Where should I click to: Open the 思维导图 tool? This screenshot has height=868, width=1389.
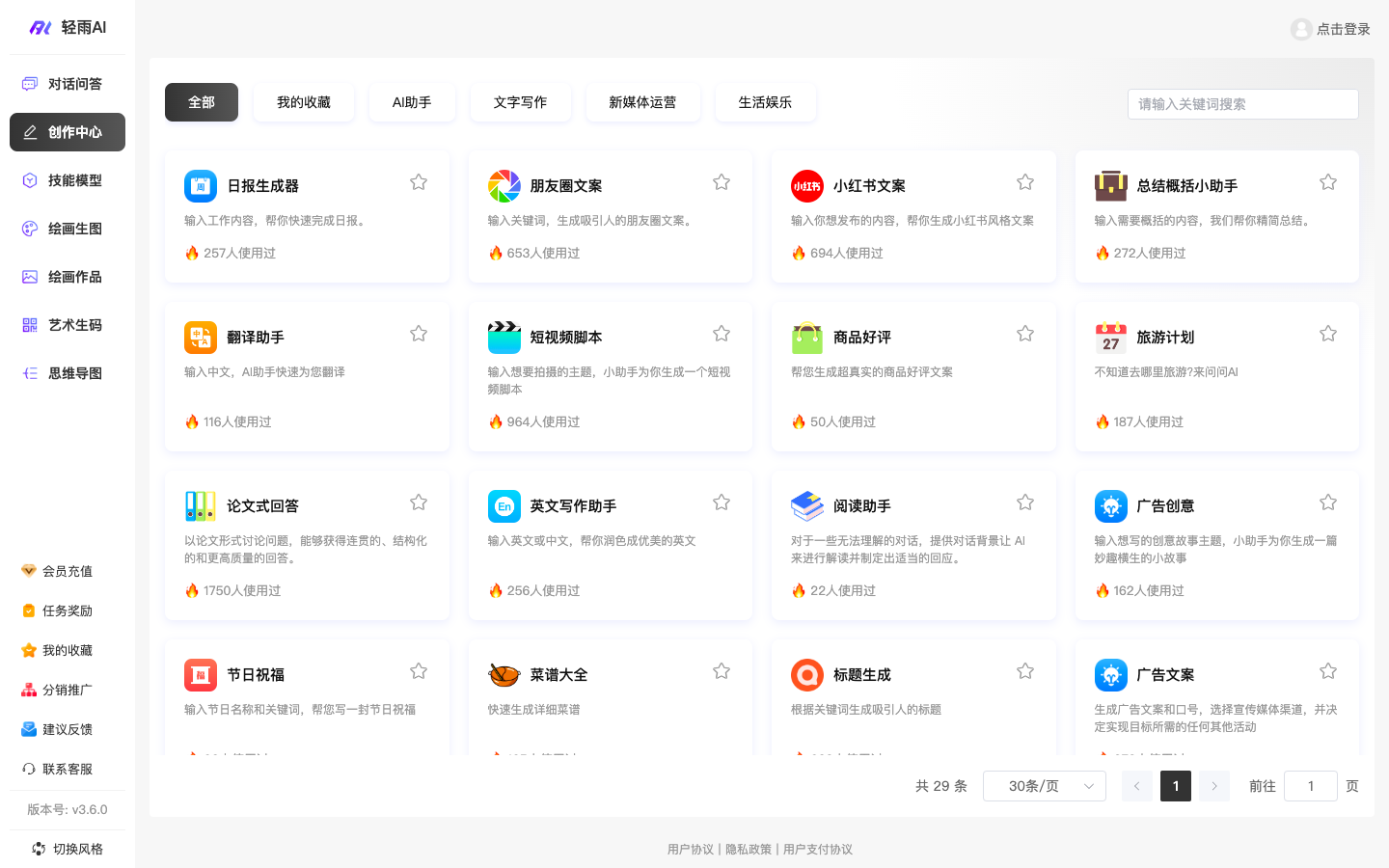67,373
